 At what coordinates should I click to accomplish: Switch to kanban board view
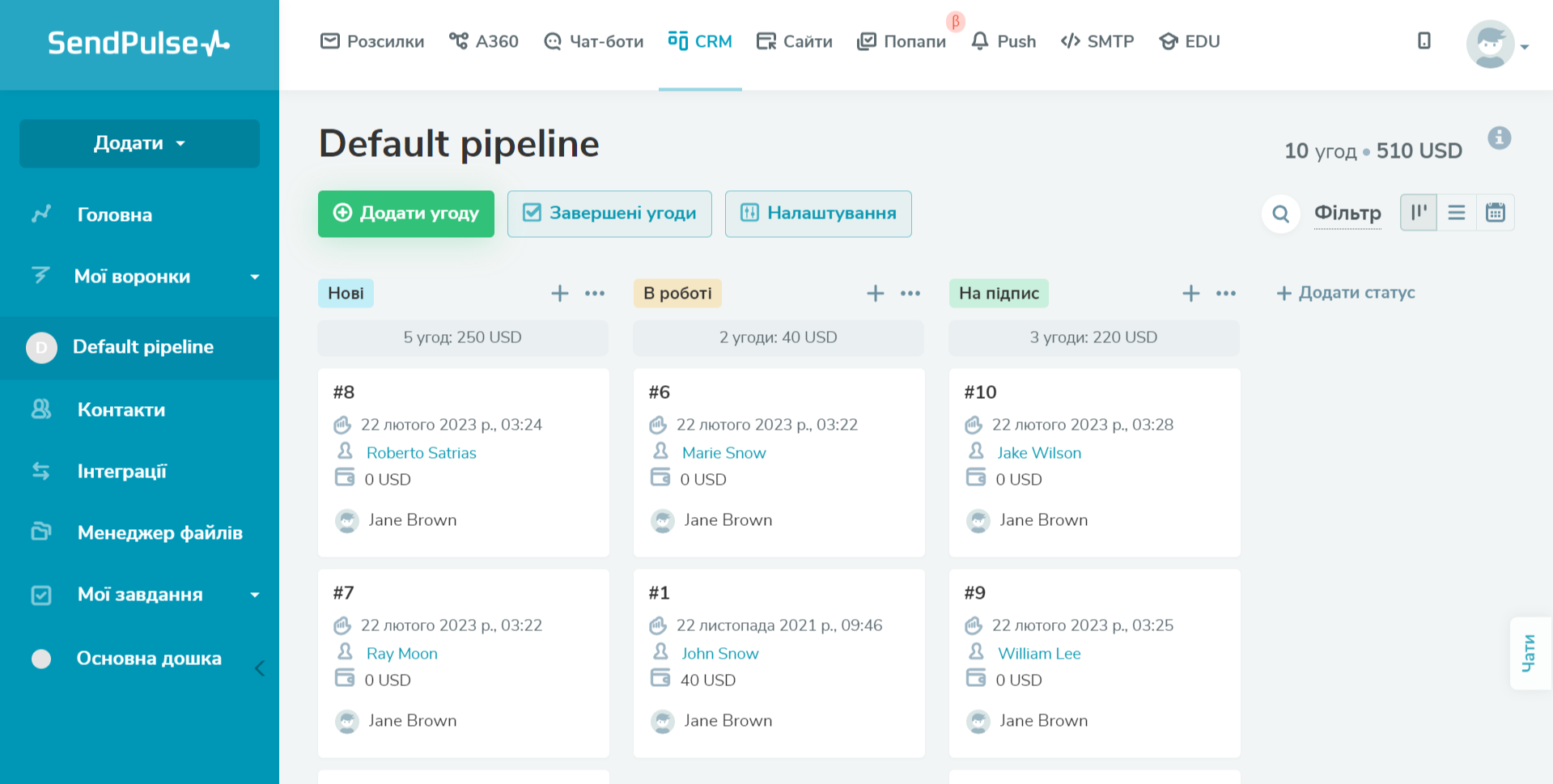[x=1419, y=213]
